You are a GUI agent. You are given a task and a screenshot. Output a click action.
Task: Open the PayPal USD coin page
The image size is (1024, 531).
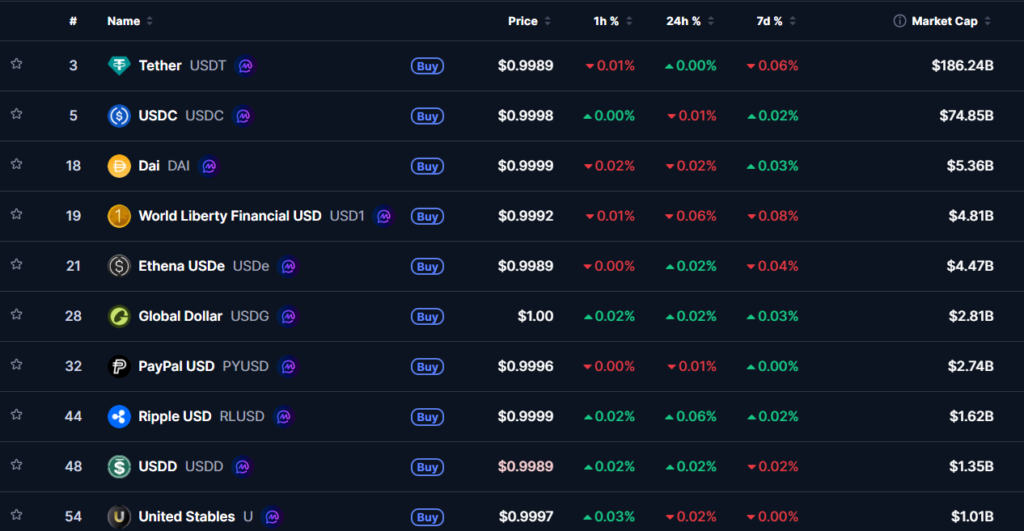click(x=176, y=366)
